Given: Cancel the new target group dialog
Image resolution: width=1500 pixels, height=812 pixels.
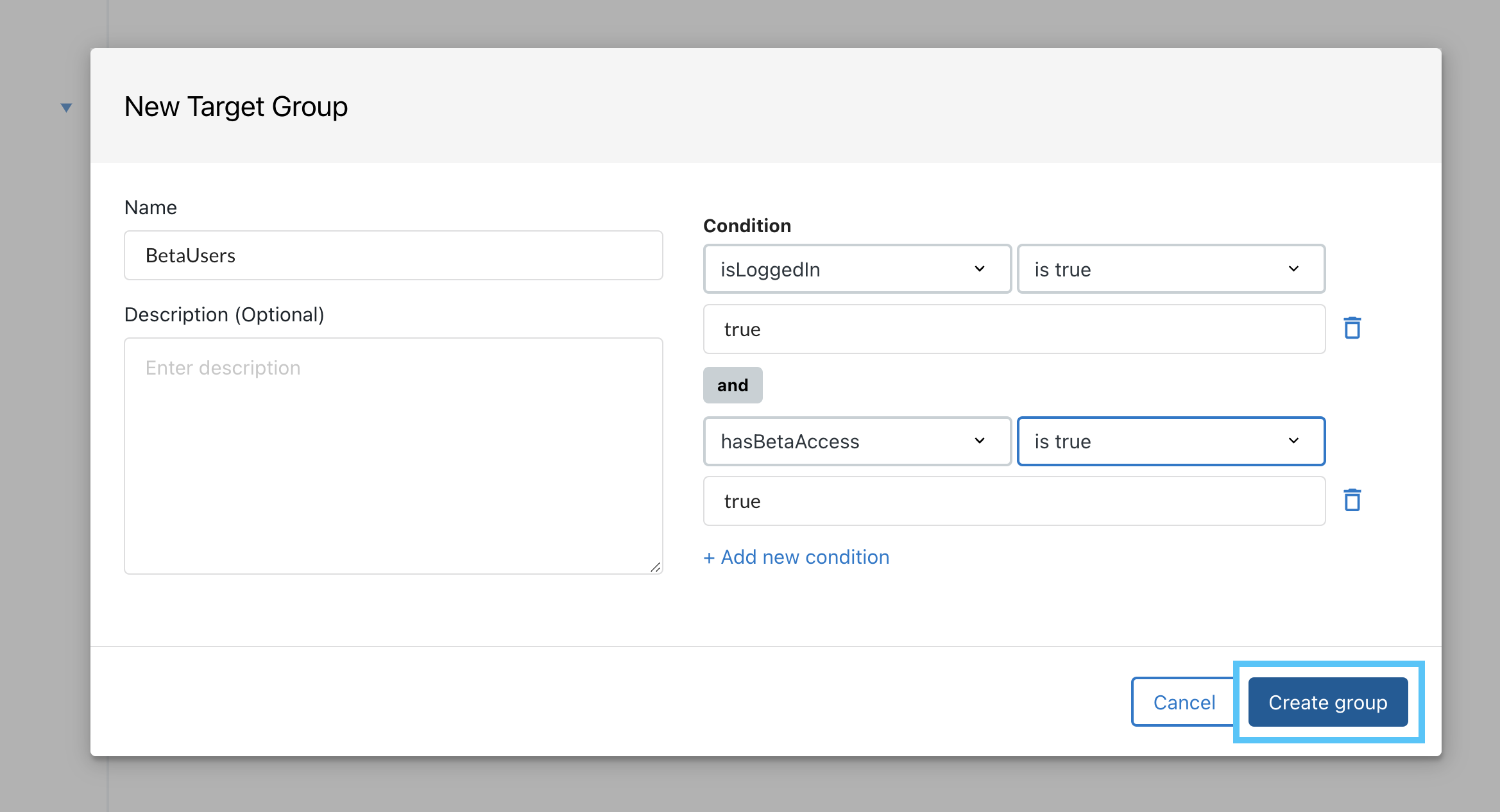Looking at the screenshot, I should point(1184,702).
